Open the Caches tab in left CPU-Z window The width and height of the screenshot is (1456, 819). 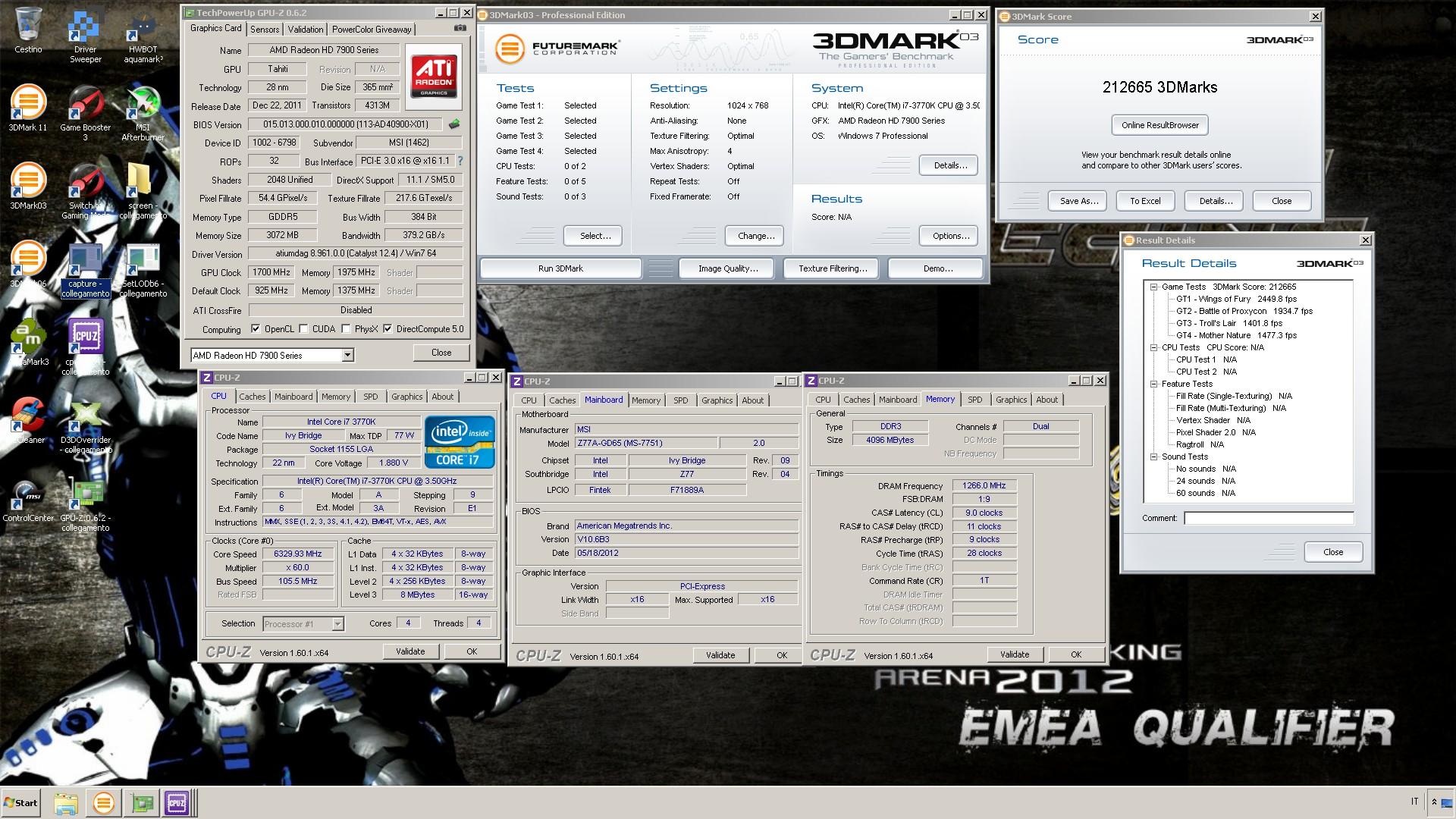pos(253,397)
